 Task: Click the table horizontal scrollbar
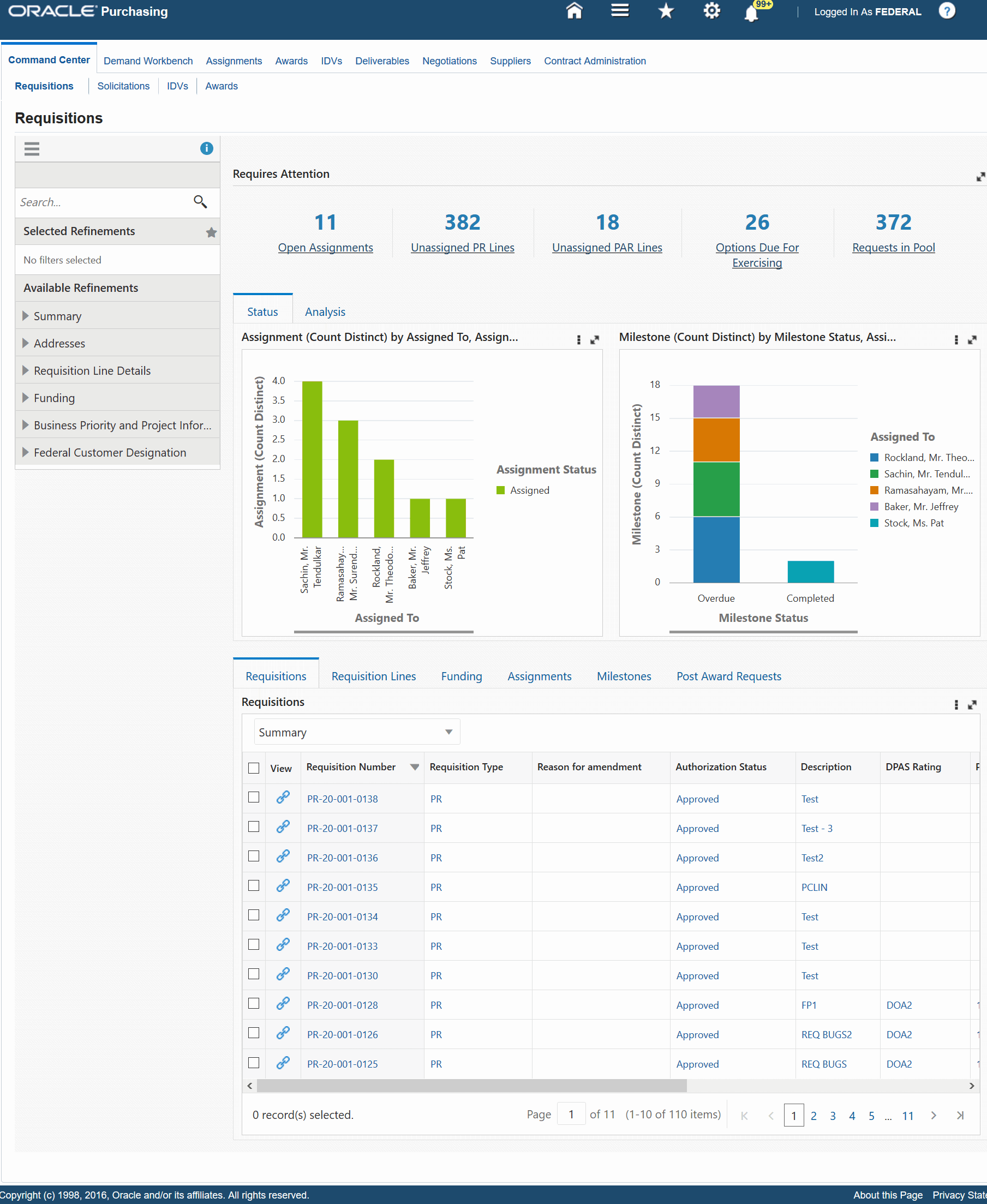472,1086
